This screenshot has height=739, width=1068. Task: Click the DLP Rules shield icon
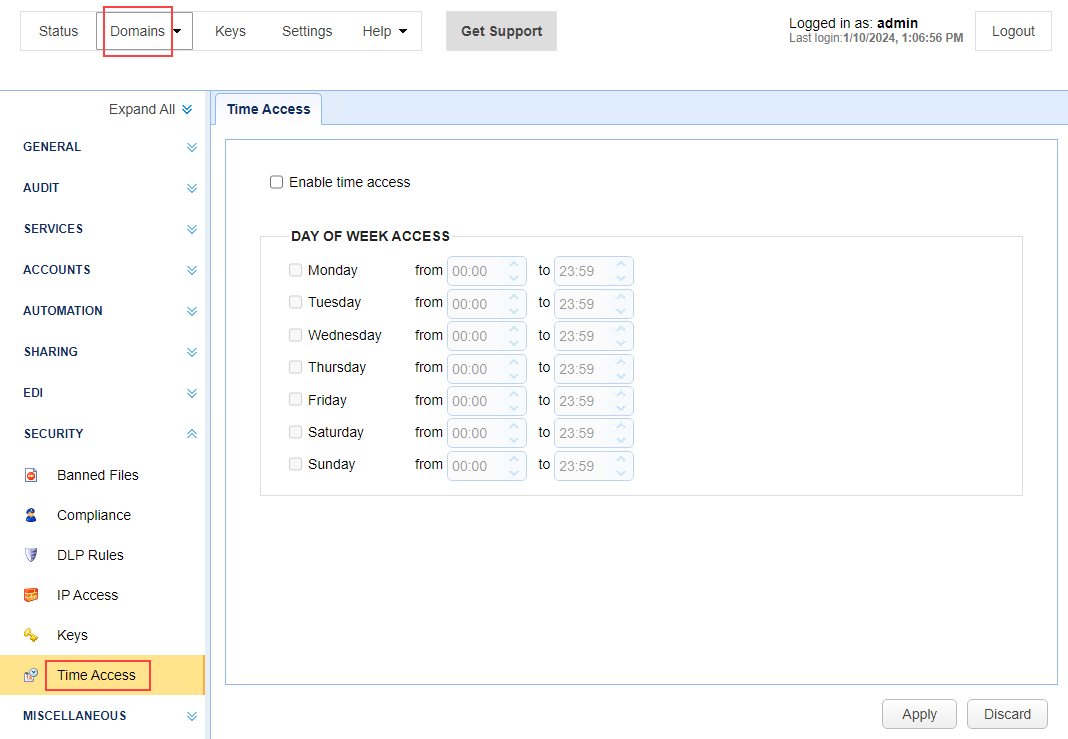click(31, 555)
